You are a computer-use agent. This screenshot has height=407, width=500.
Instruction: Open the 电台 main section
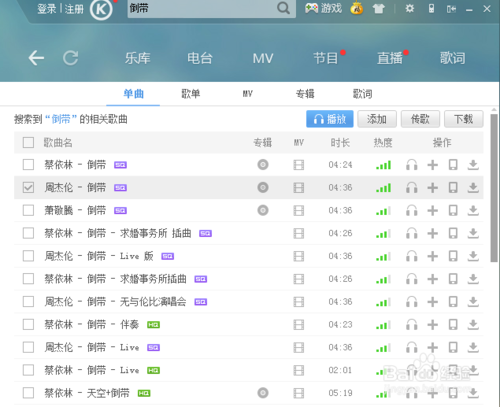click(200, 58)
